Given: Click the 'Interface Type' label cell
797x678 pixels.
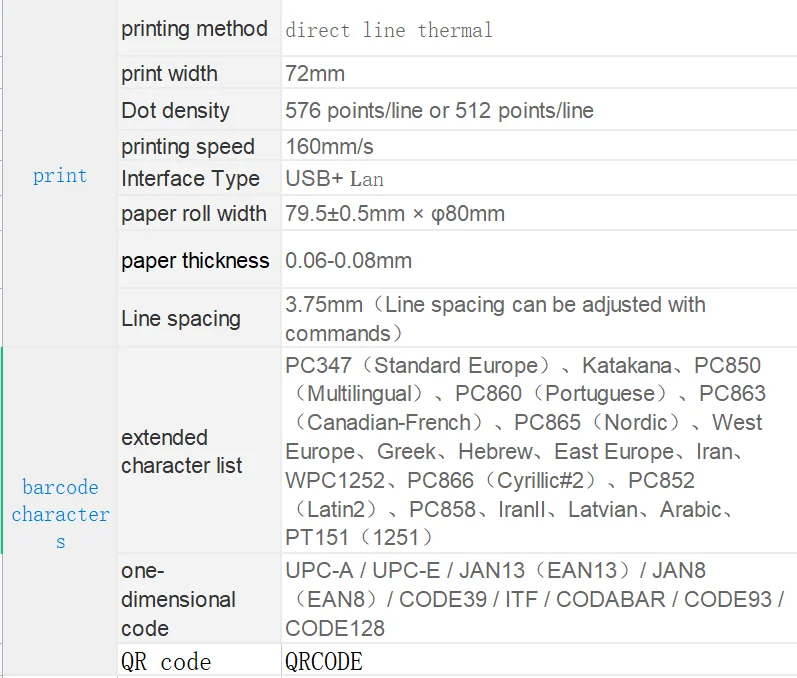Looking at the screenshot, I should pyautogui.click(x=190, y=179).
